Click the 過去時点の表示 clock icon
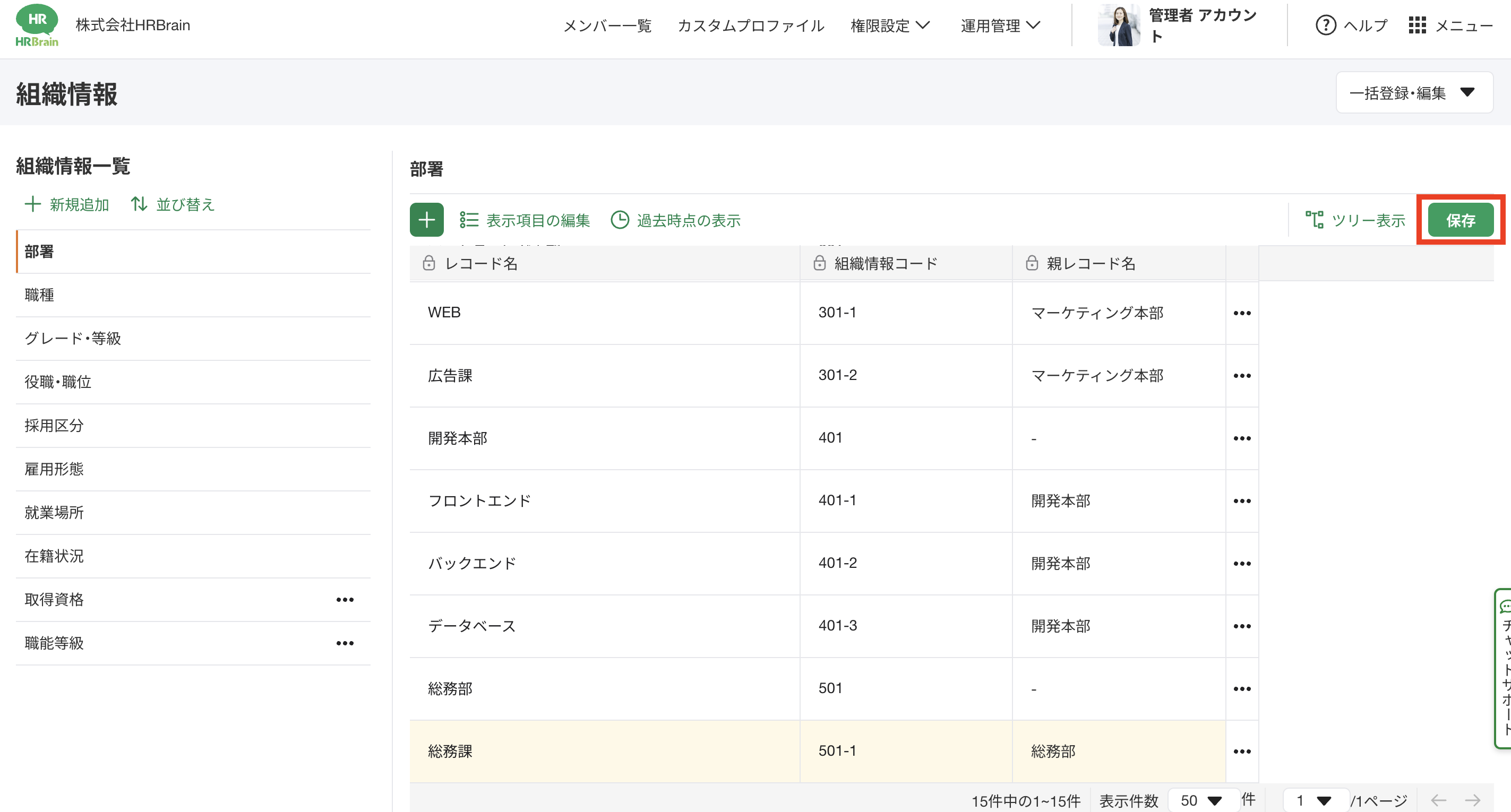Screen dimensions: 1511x812 coord(620,220)
